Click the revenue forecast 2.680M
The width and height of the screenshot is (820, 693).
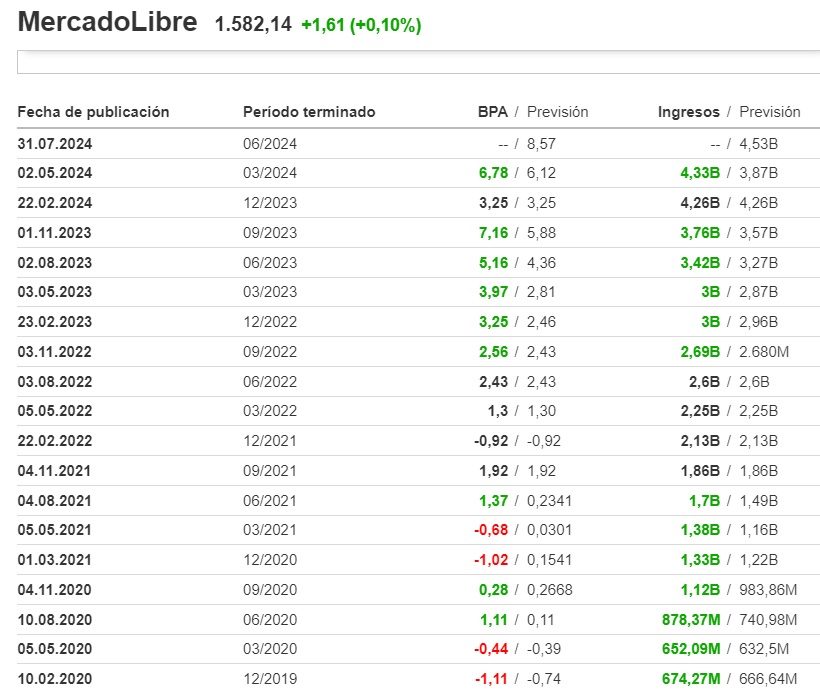[764, 352]
